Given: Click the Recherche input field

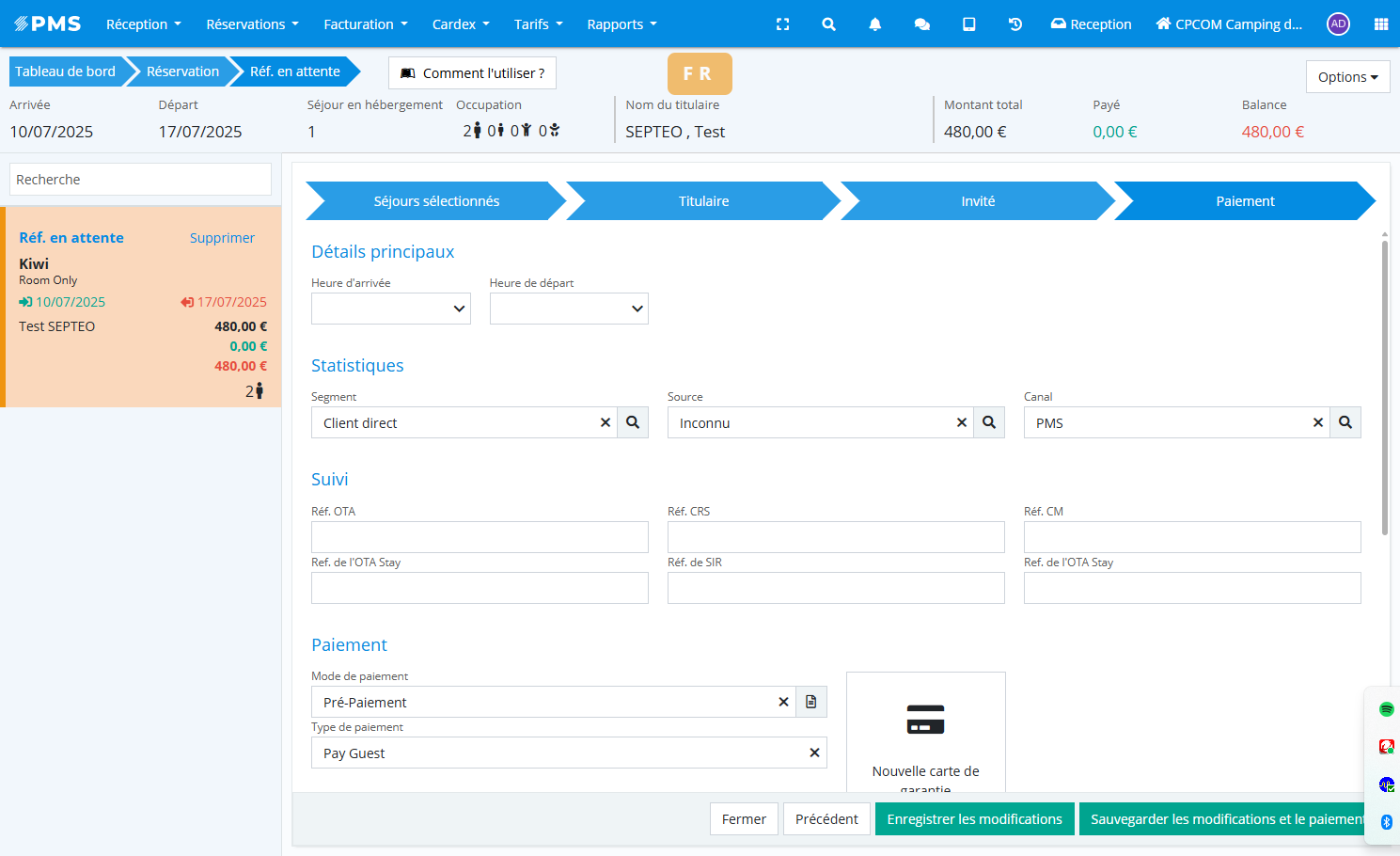Looking at the screenshot, I should pyautogui.click(x=140, y=180).
